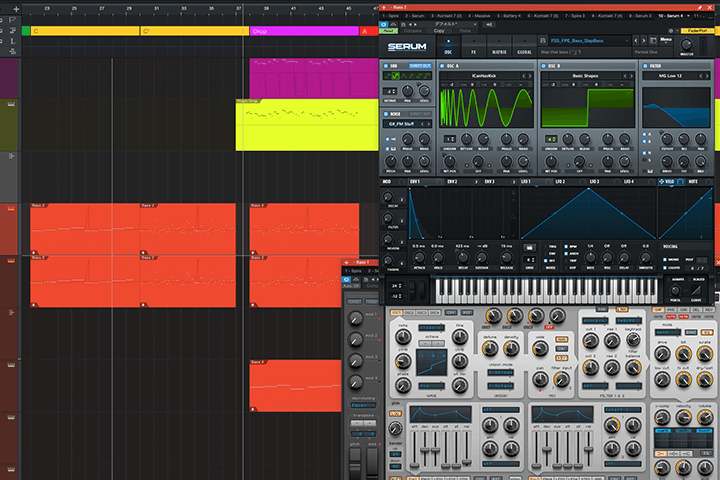Open the noise sample name menu
Viewport: 720px width, 480px height.
click(x=401, y=124)
